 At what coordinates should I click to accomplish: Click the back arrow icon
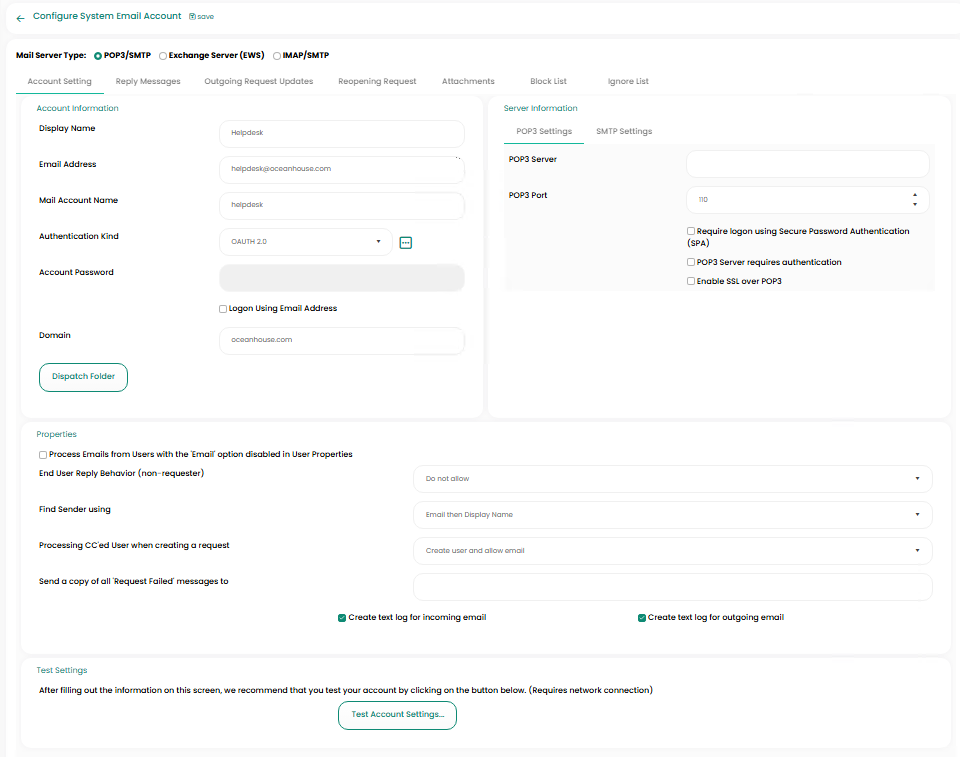[20, 18]
